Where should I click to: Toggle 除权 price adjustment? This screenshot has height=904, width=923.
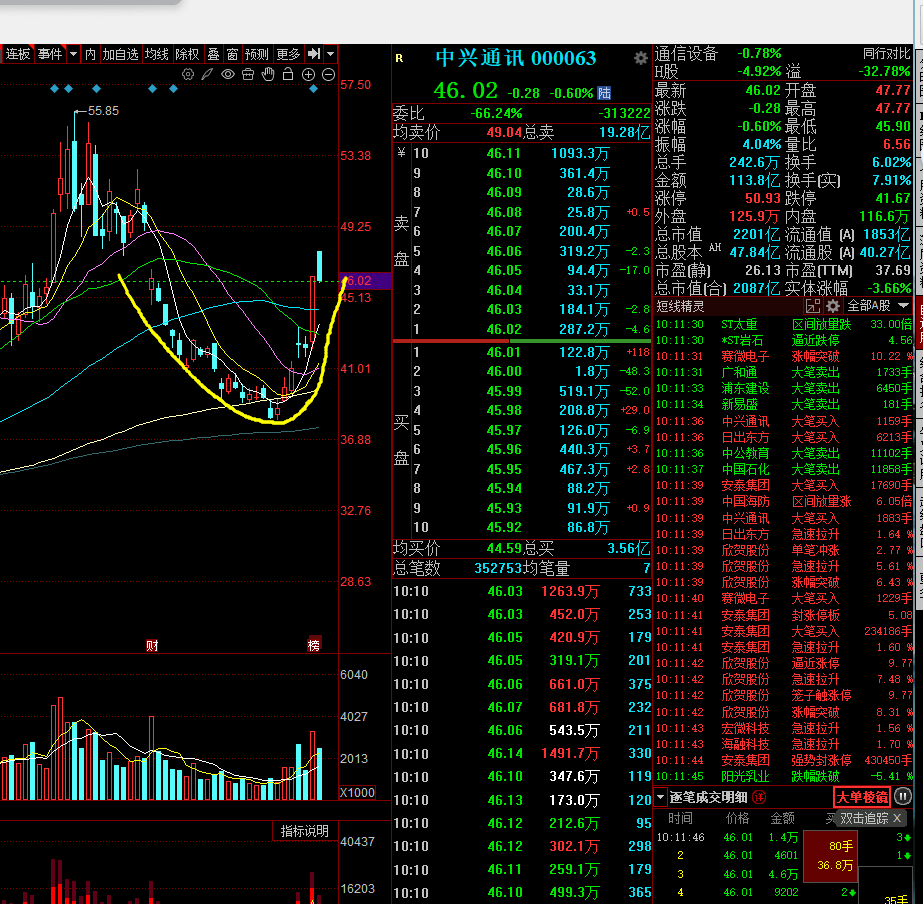click(x=187, y=54)
